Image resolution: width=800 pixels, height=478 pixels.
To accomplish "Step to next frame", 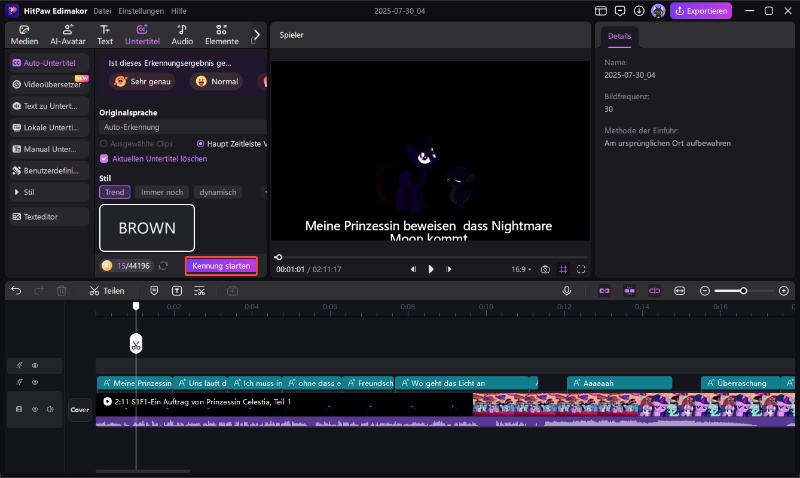I will 449,269.
